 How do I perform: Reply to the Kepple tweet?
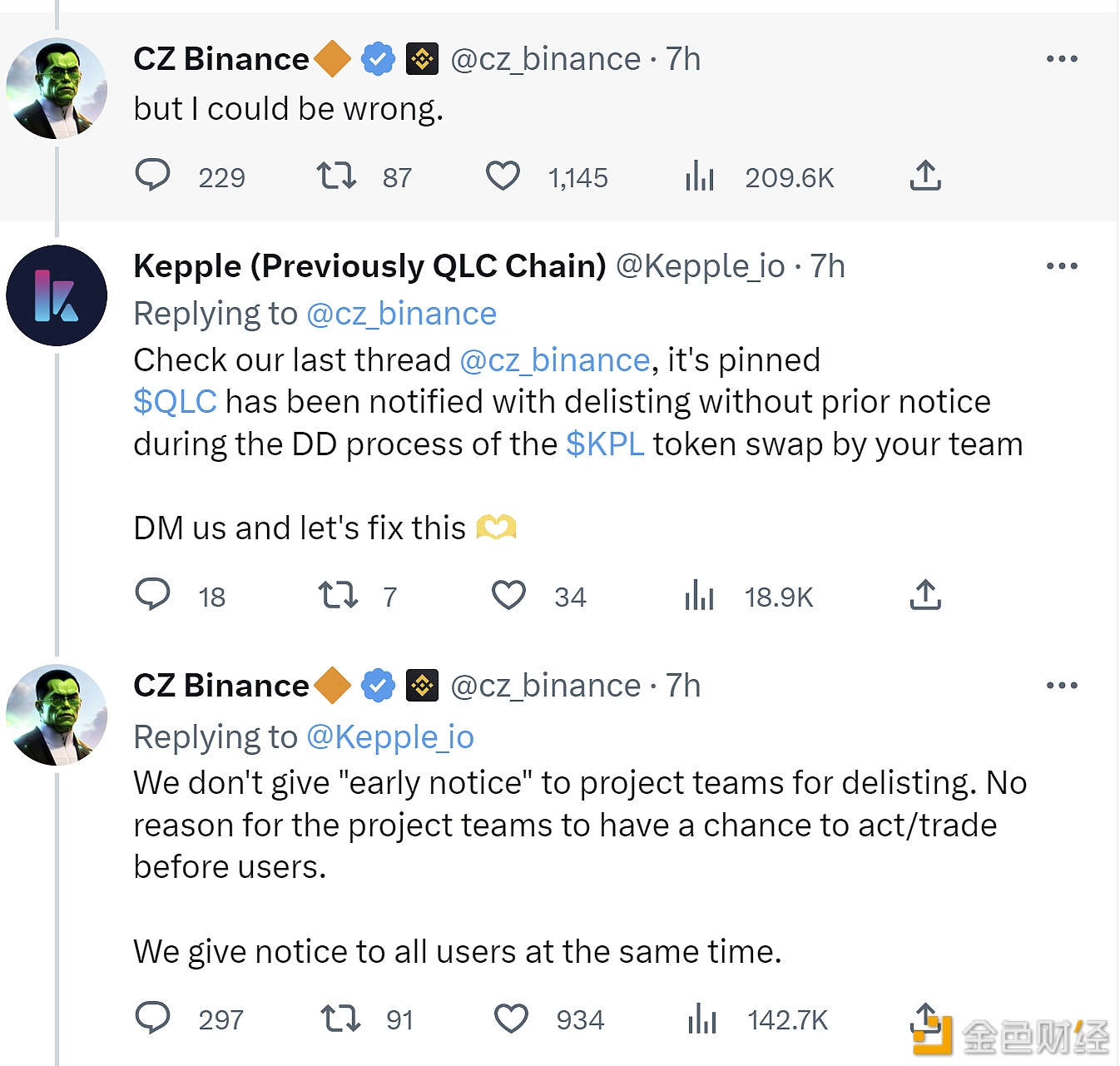point(153,595)
